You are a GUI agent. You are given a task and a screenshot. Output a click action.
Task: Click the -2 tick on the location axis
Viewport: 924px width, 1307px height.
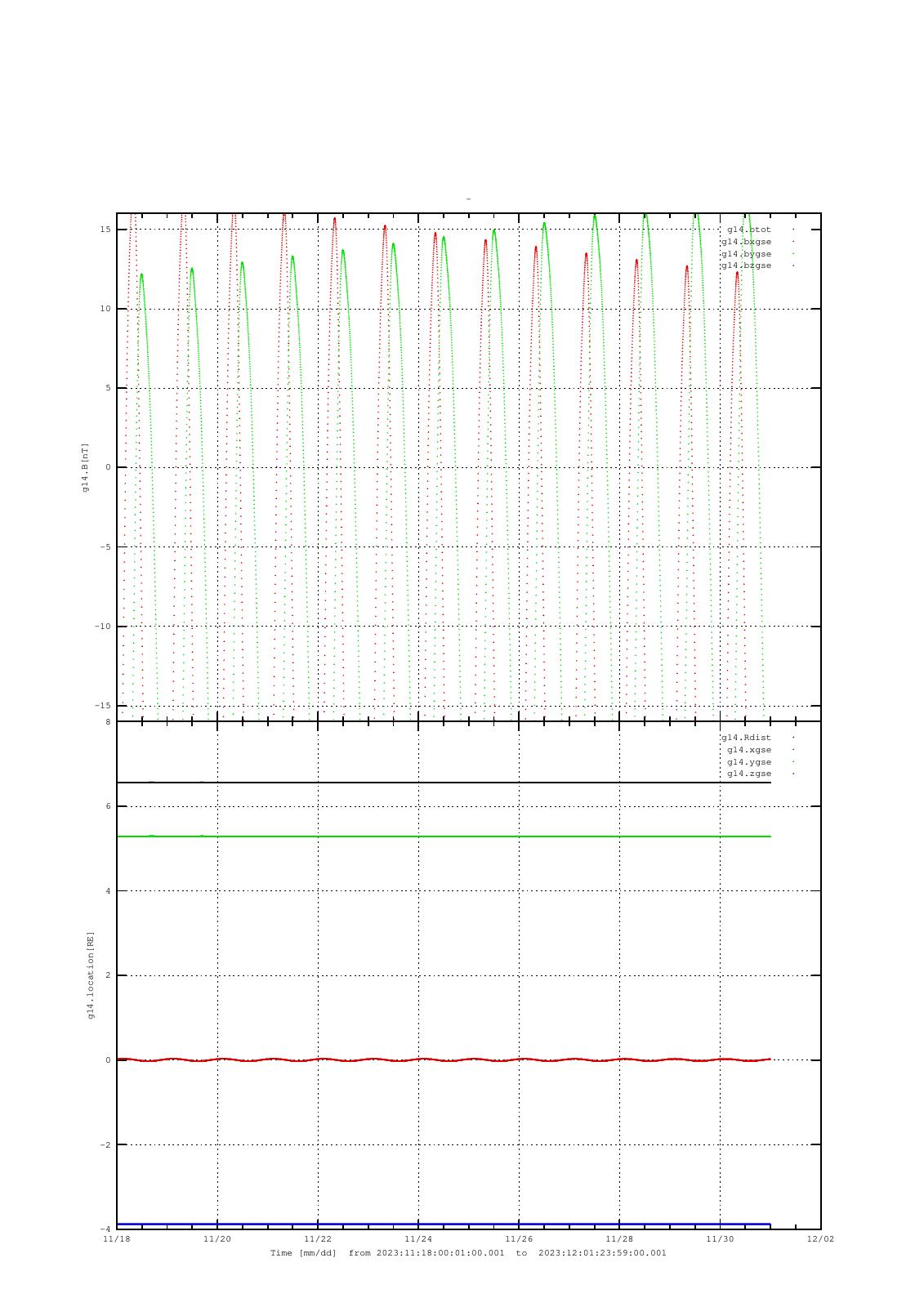[105, 1145]
